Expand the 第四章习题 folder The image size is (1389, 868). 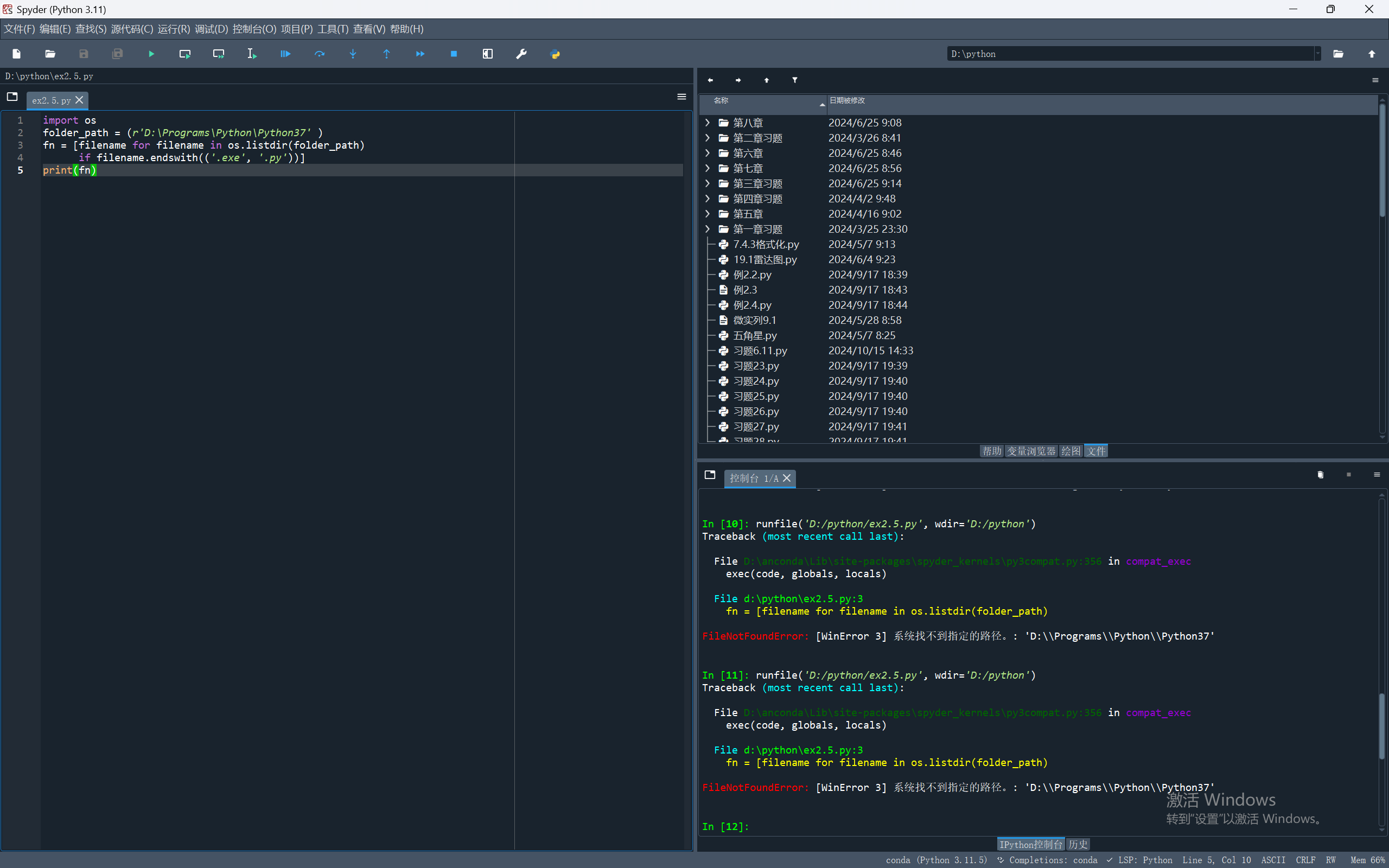[x=708, y=199]
